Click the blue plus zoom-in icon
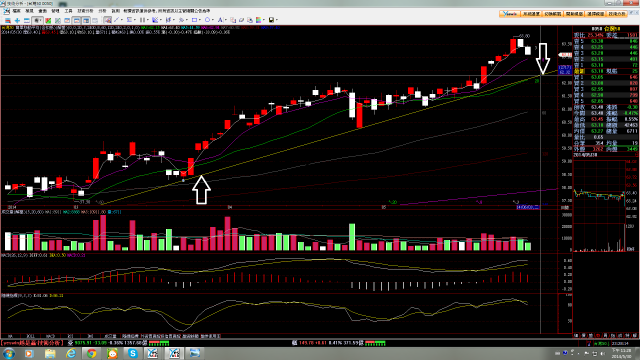The width and height of the screenshot is (640, 360). click(17, 20)
